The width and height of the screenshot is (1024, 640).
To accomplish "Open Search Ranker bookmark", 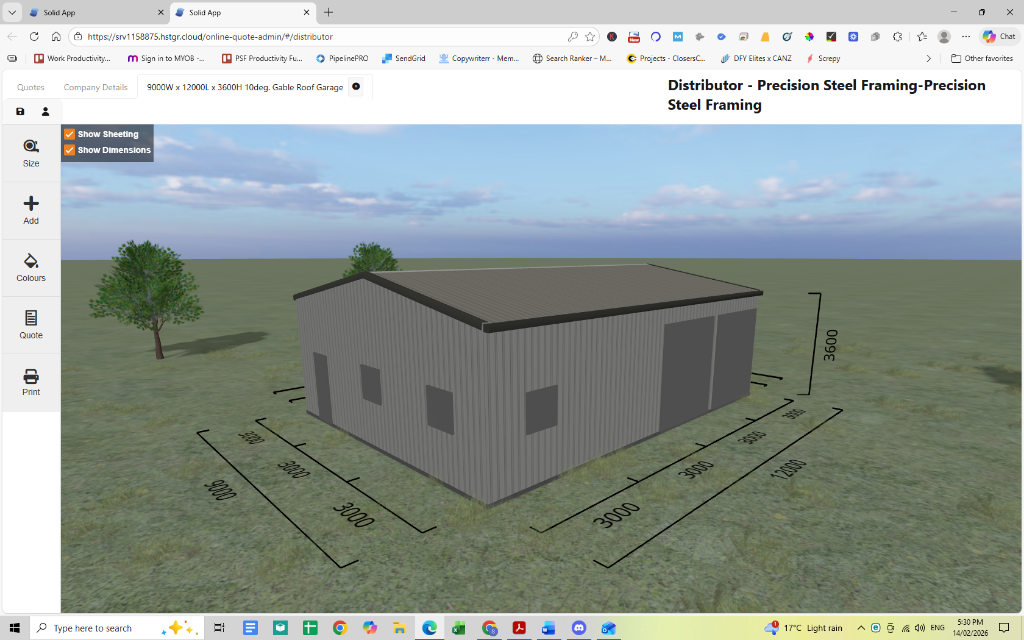I will 572,58.
